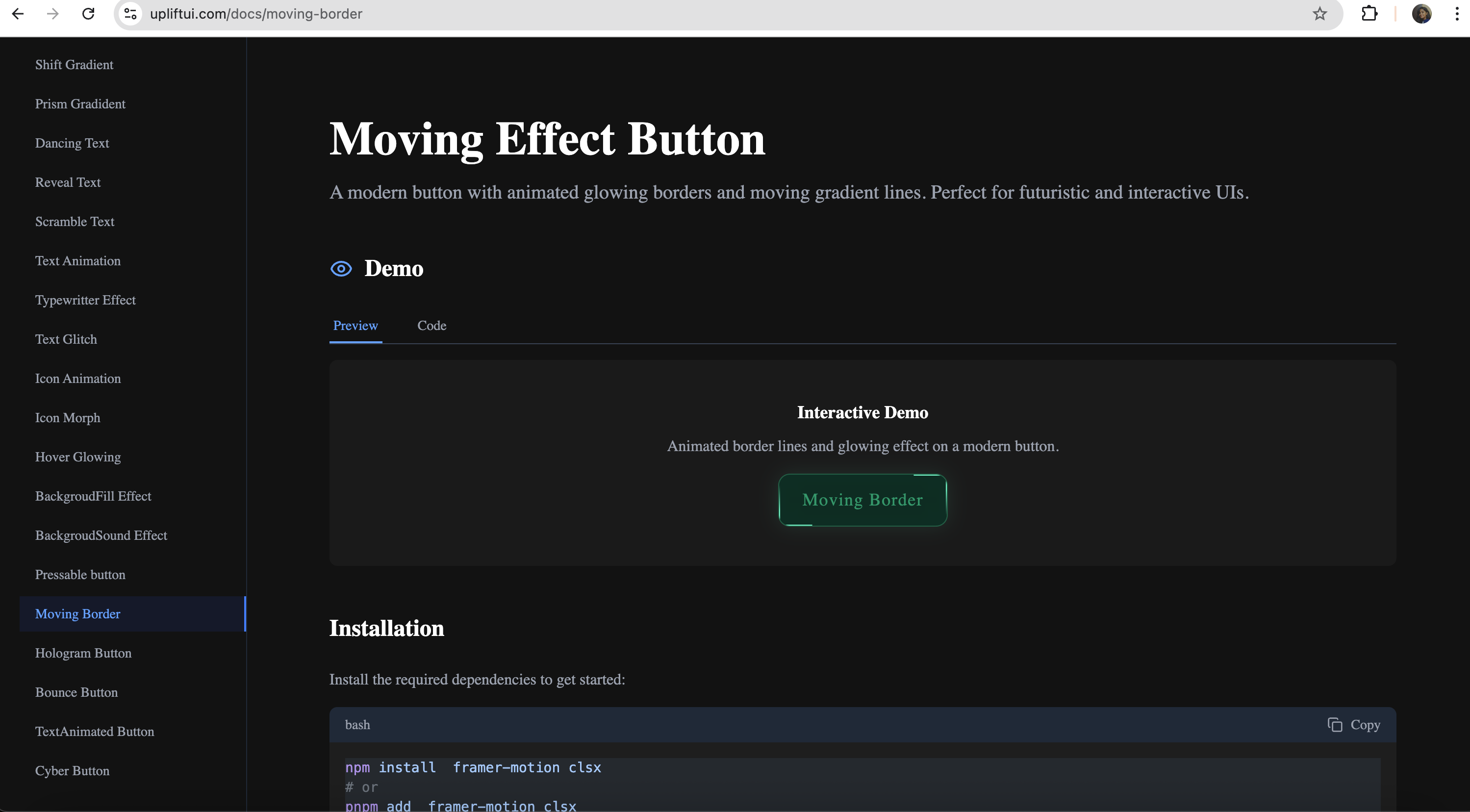Open the Hologram Button docs page
This screenshot has height=812, width=1470.
point(83,653)
